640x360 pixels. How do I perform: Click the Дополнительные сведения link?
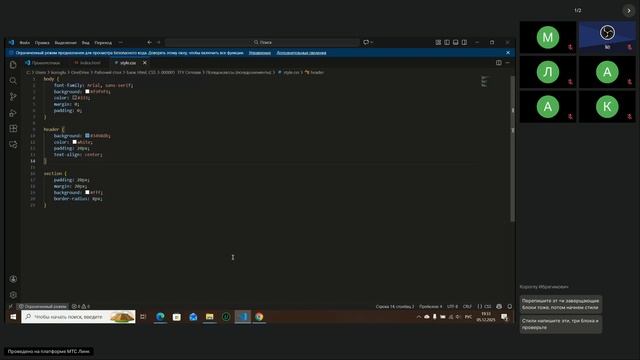click(x=301, y=53)
